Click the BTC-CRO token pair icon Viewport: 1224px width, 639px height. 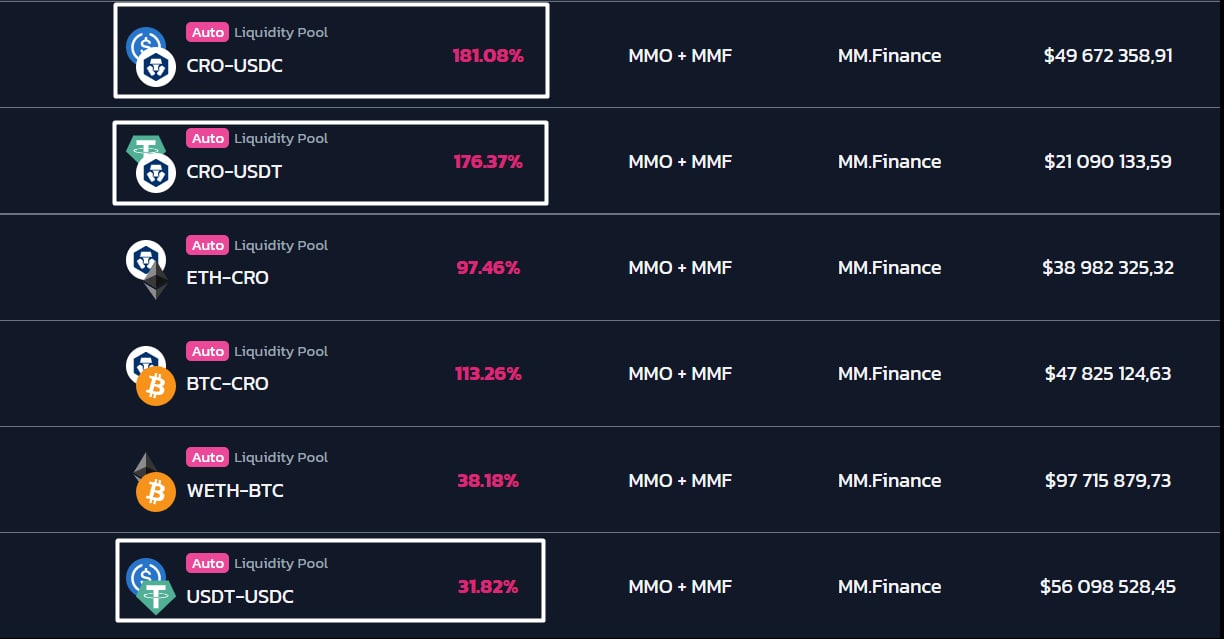click(x=150, y=374)
